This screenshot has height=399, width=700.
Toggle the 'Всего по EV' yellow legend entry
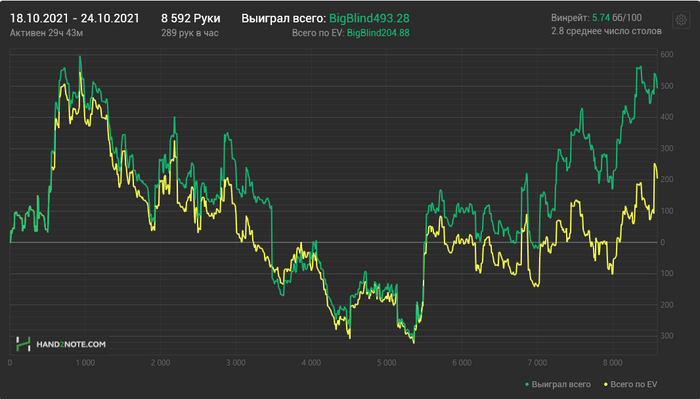630,384
